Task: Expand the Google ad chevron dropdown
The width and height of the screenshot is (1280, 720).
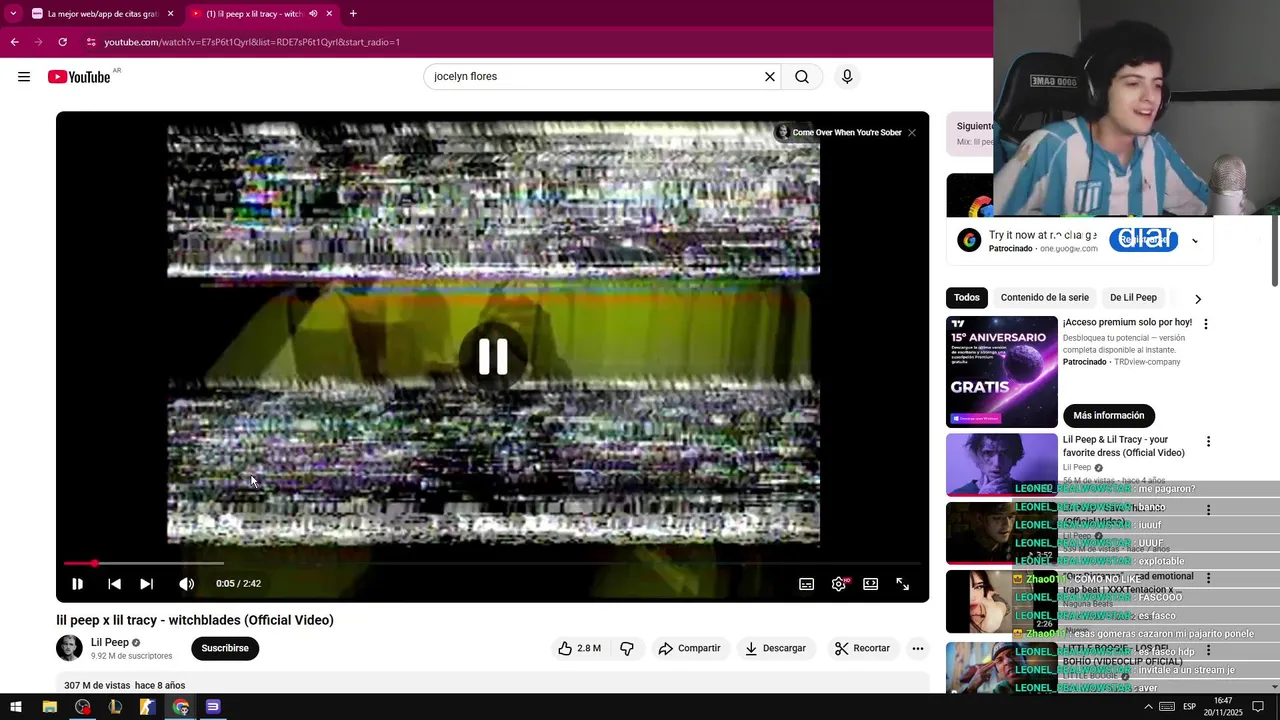Action: (x=1194, y=241)
